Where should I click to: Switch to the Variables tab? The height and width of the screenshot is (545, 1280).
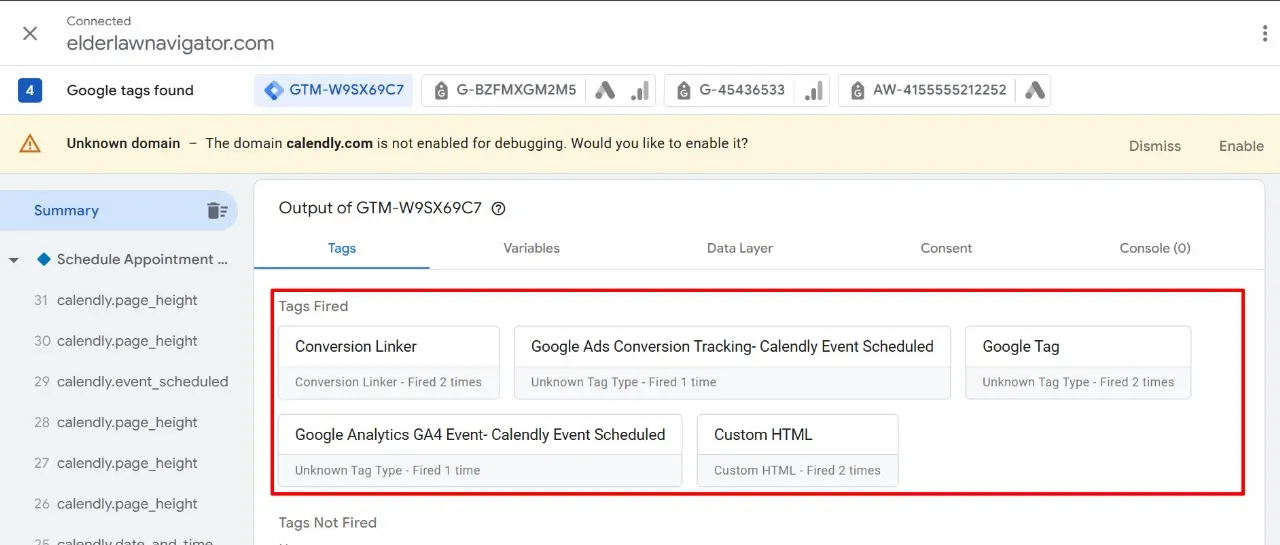[x=531, y=248]
